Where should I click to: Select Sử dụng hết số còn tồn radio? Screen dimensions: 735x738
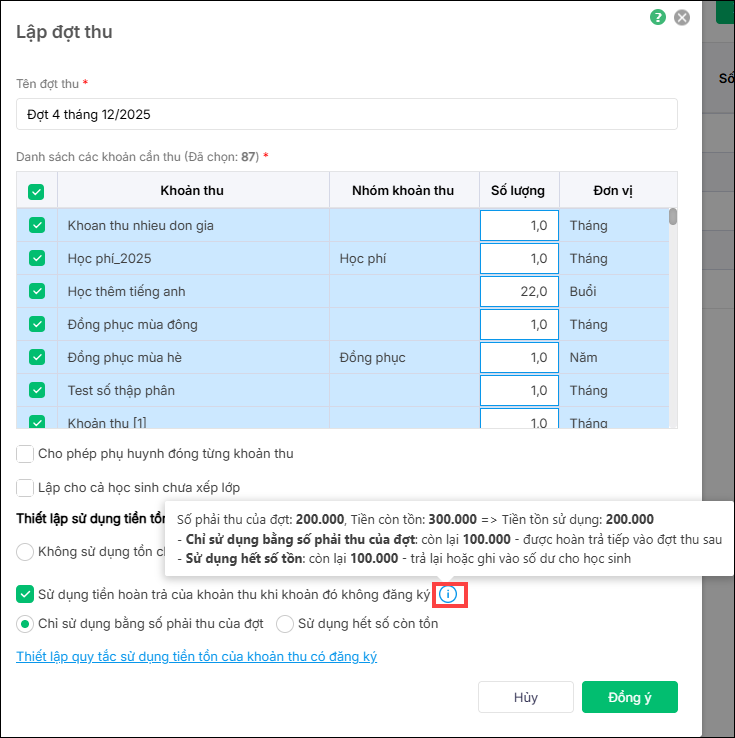click(285, 624)
